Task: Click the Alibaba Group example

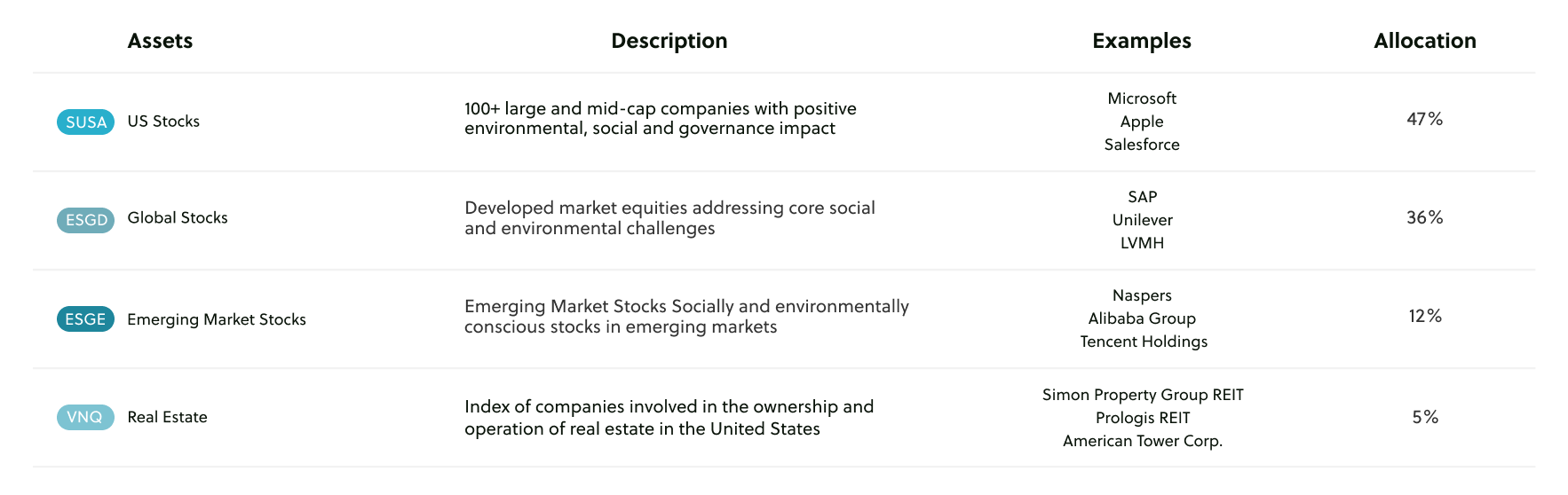Action: [x=1142, y=318]
